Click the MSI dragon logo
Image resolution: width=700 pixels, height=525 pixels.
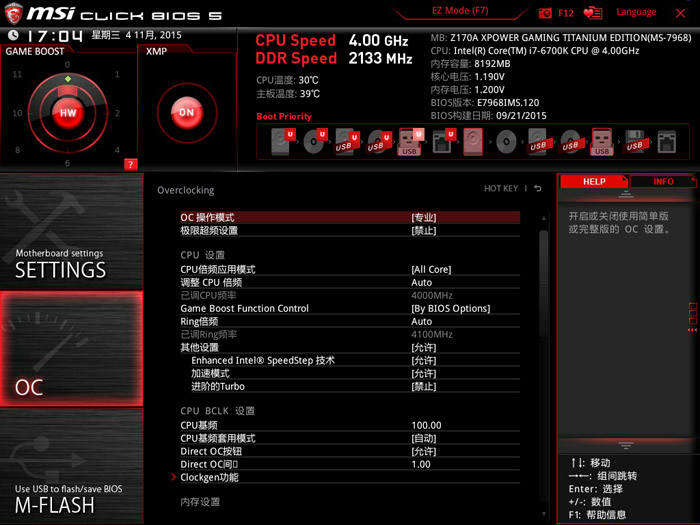[x=15, y=14]
